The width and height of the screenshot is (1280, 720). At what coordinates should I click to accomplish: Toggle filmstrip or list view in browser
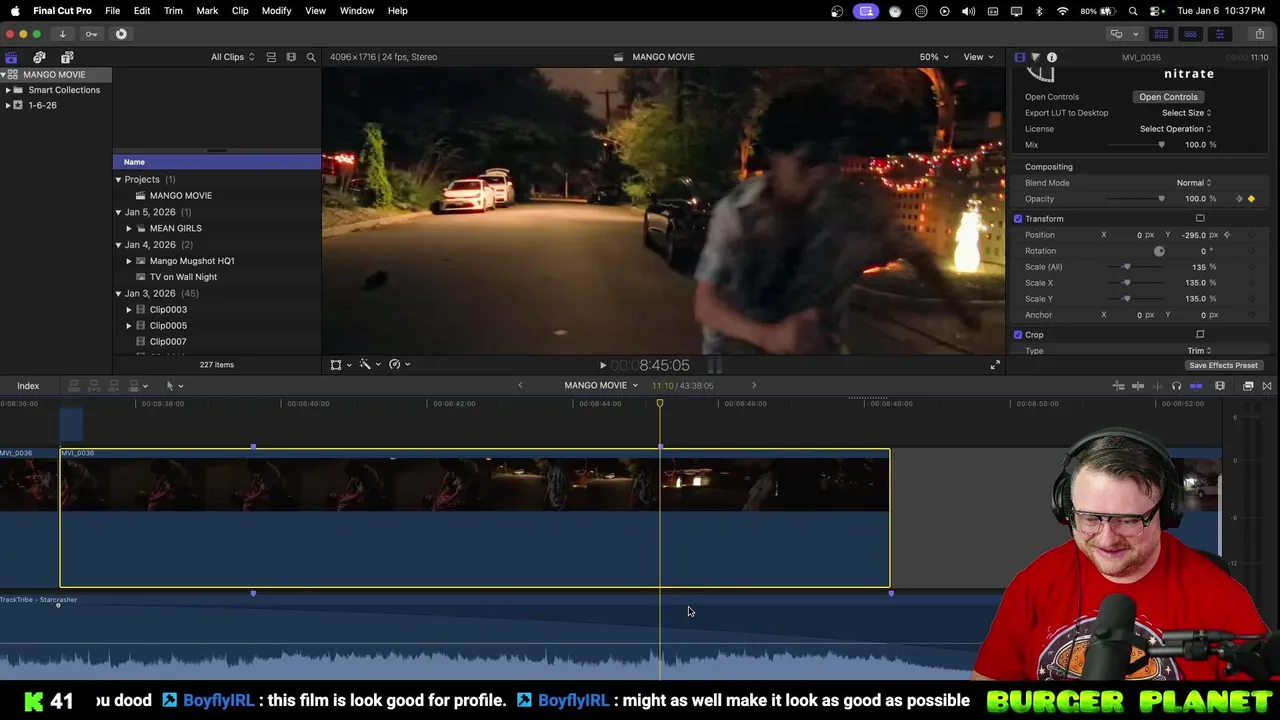tap(291, 57)
